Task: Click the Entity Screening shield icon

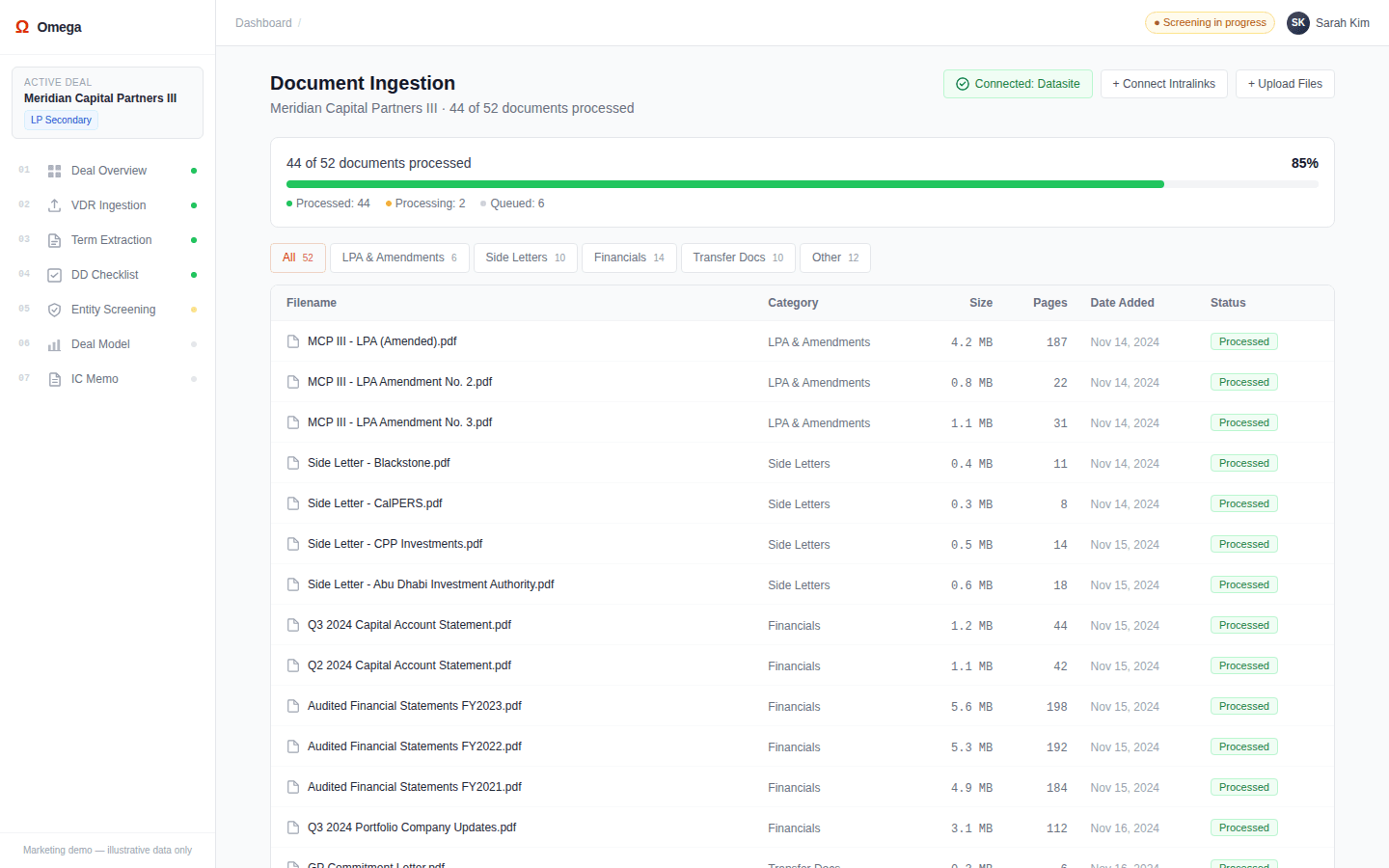Action: point(55,310)
